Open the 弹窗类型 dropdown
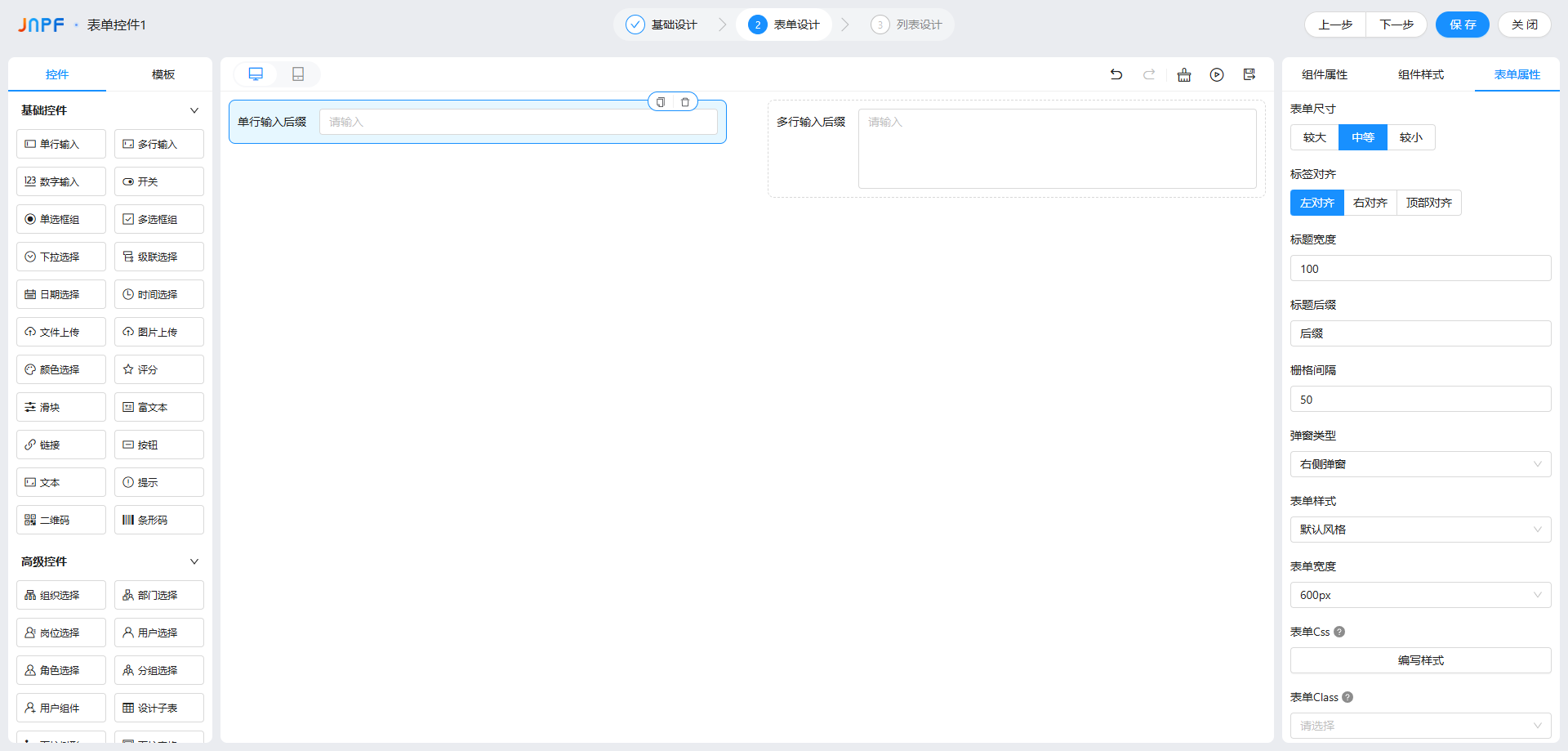Viewport: 1568px width, 751px height. point(1421,464)
